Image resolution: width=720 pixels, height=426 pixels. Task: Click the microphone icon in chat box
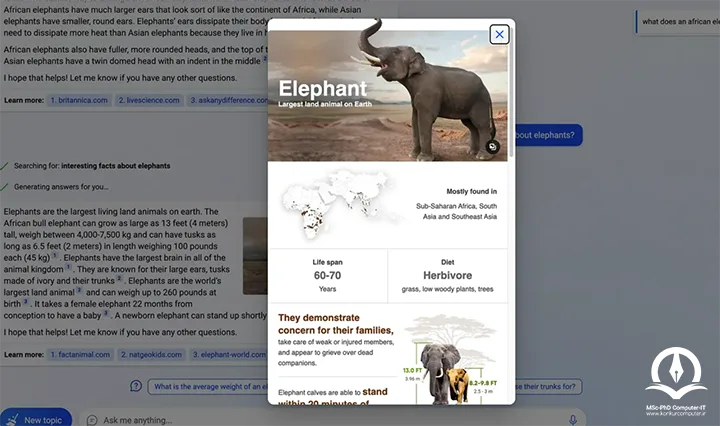[573, 420]
